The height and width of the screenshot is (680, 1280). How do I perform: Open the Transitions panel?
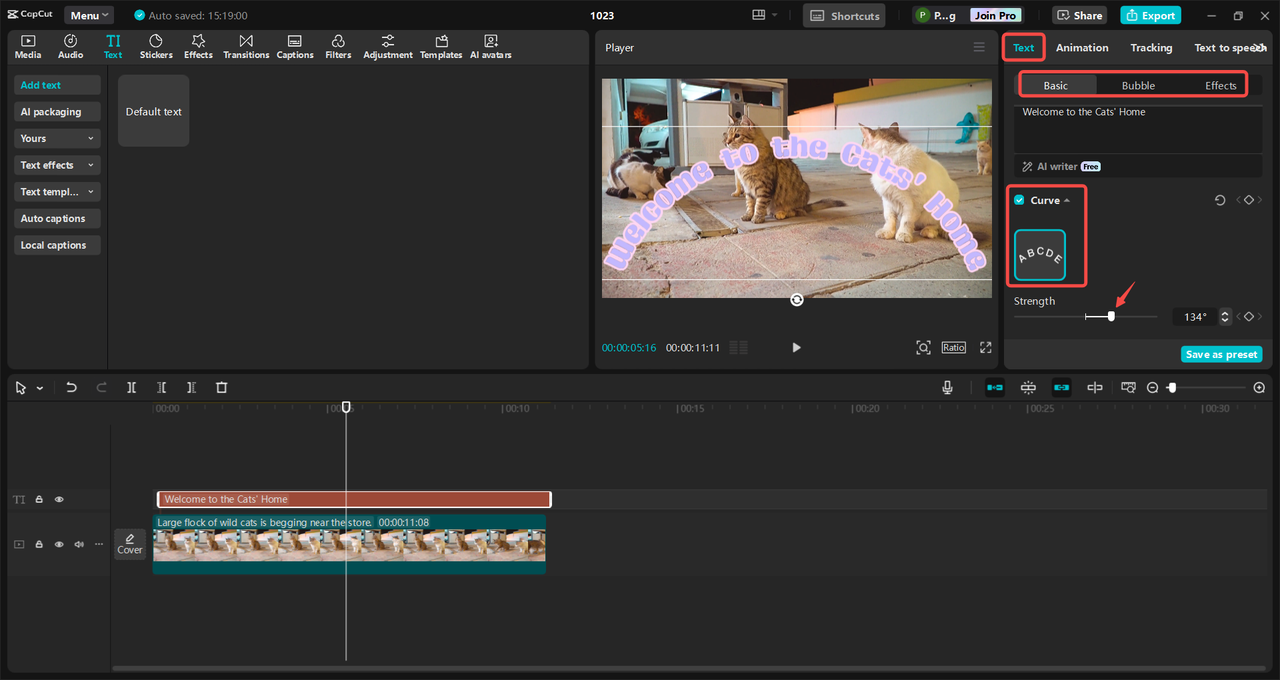[x=246, y=46]
